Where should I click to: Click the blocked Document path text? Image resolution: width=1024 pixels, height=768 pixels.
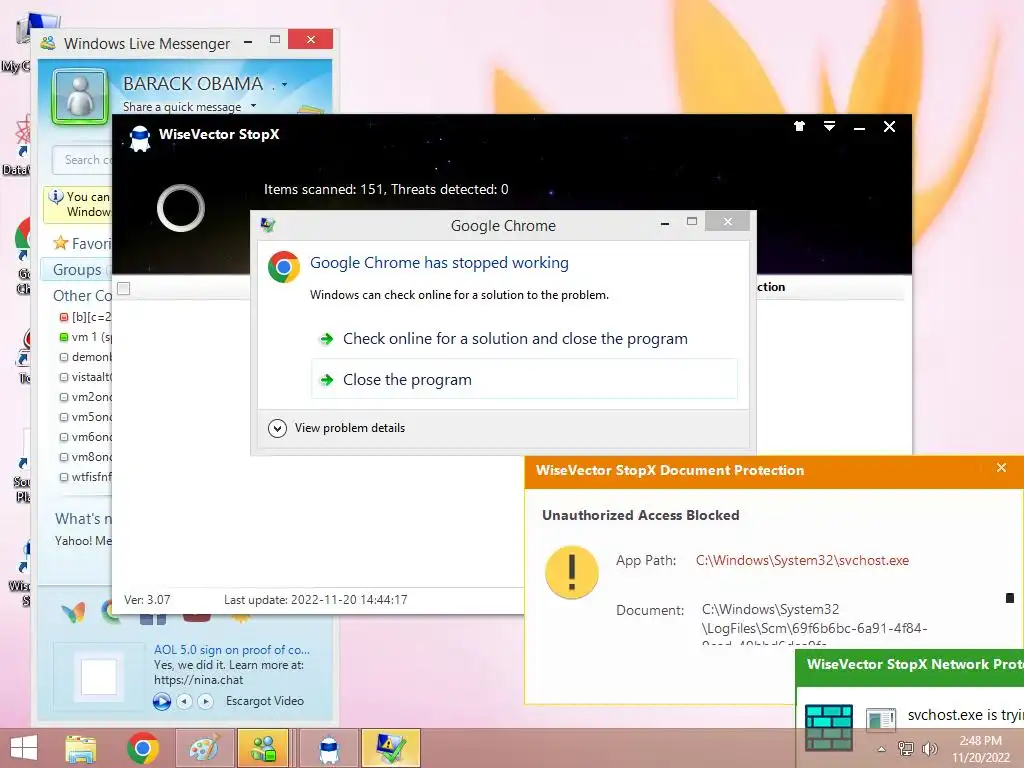pyautogui.click(x=814, y=624)
